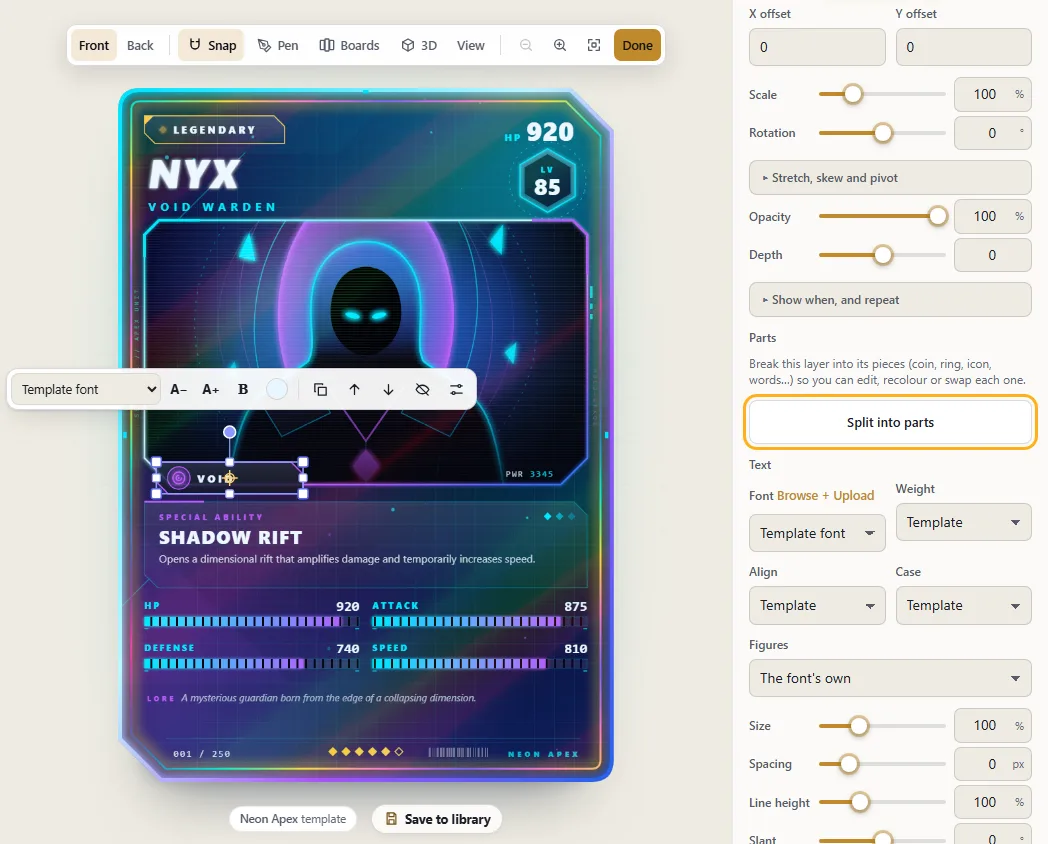Click the Opacity slider handle
Screen dimensions: 1048x844
pyautogui.click(x=938, y=217)
